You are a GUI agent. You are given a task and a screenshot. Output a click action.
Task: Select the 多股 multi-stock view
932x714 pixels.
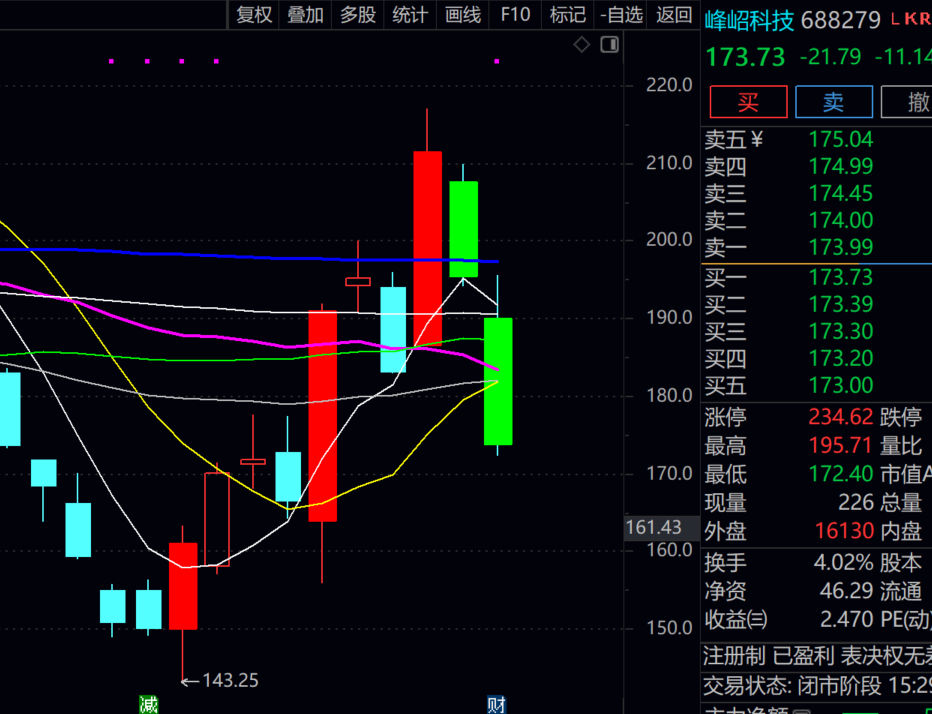[358, 14]
